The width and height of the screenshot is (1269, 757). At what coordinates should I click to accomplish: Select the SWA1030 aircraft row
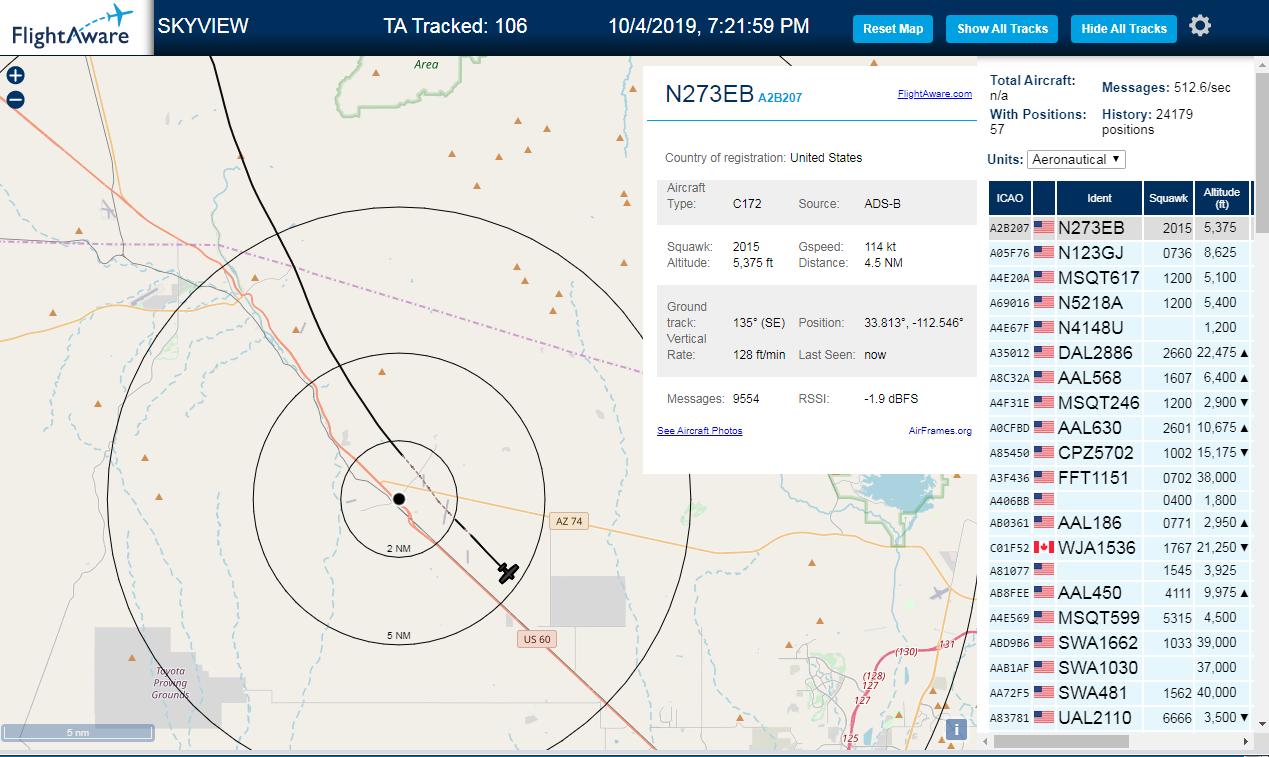1119,668
